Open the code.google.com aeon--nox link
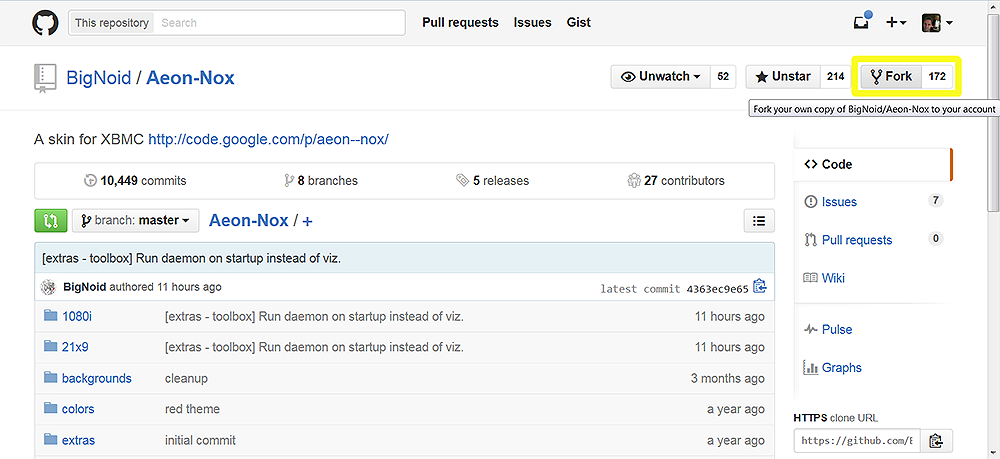1000x459 pixels. [268, 139]
